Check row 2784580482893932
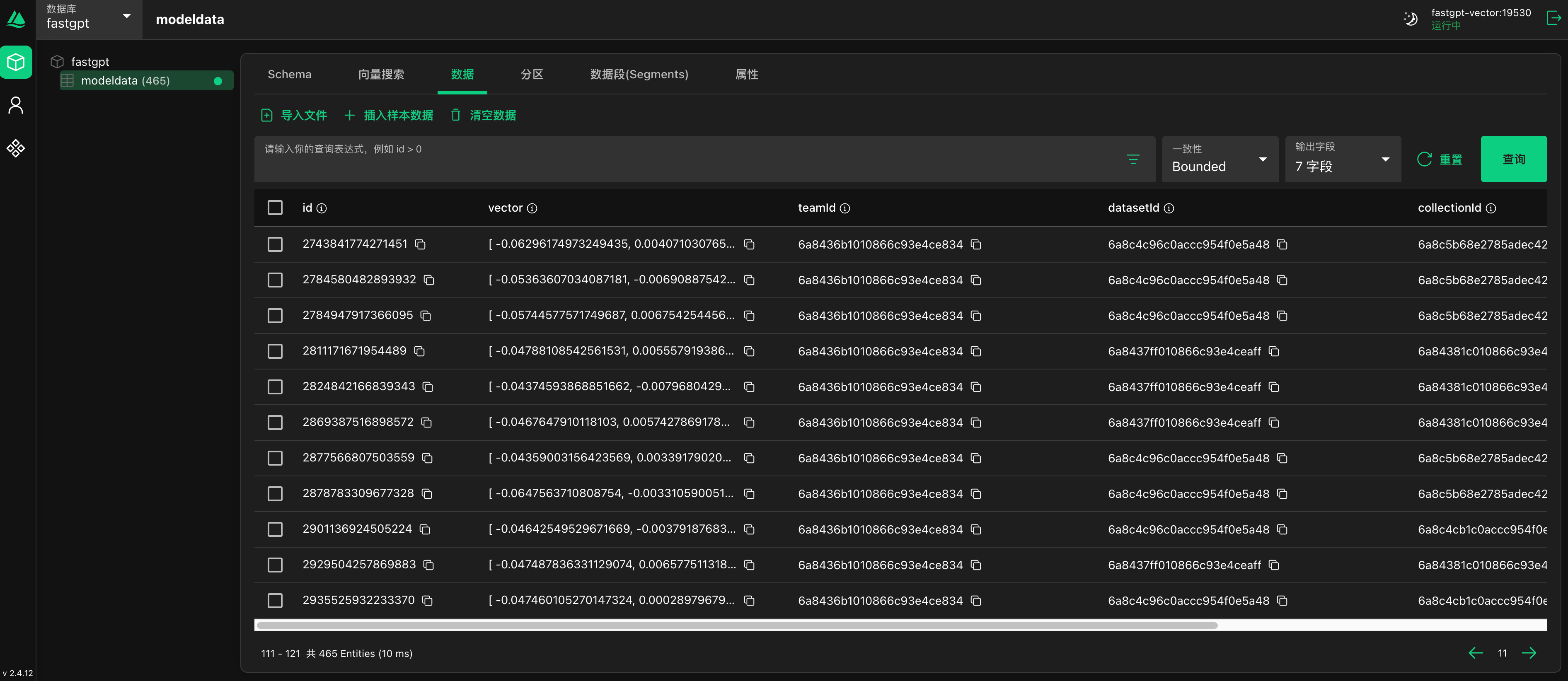The width and height of the screenshot is (1568, 681). (275, 280)
